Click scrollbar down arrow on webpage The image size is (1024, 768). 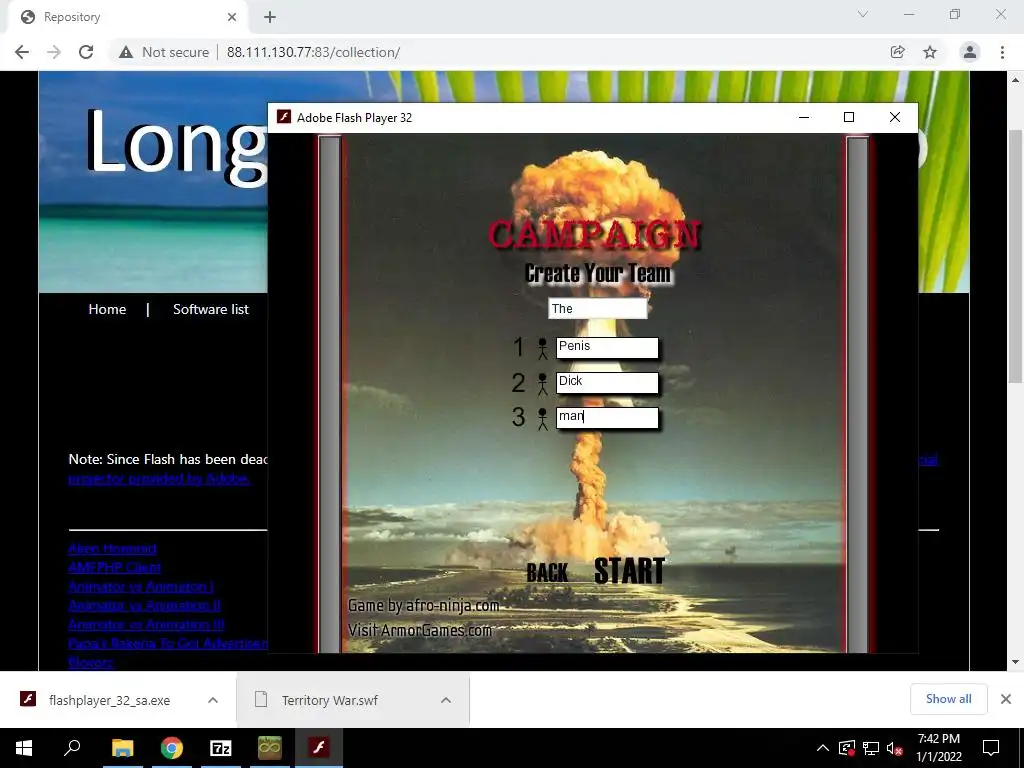[x=1015, y=662]
